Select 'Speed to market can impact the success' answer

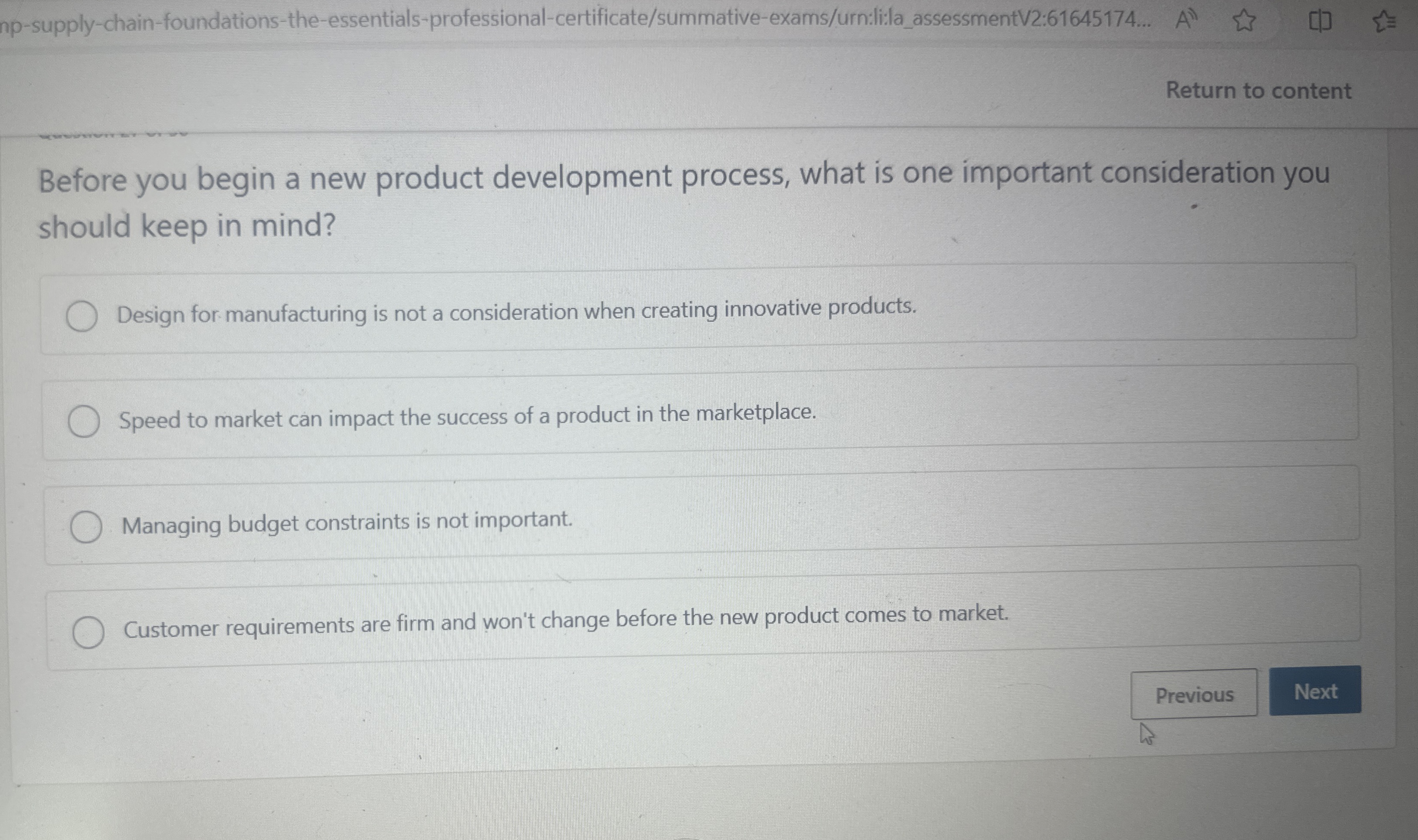tap(83, 421)
